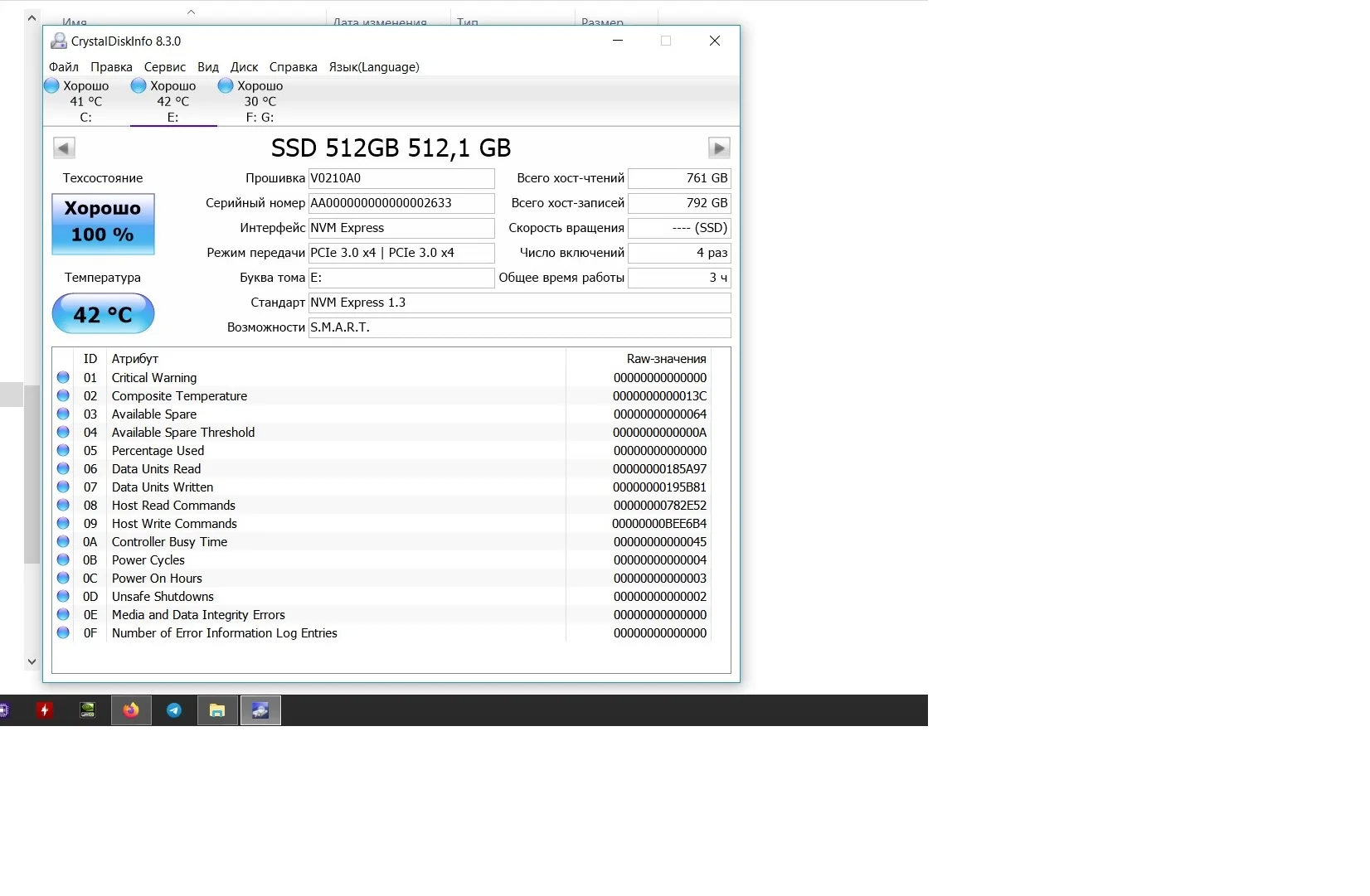Open the Справка menu
Screen dimensions: 1370x896
[294, 67]
